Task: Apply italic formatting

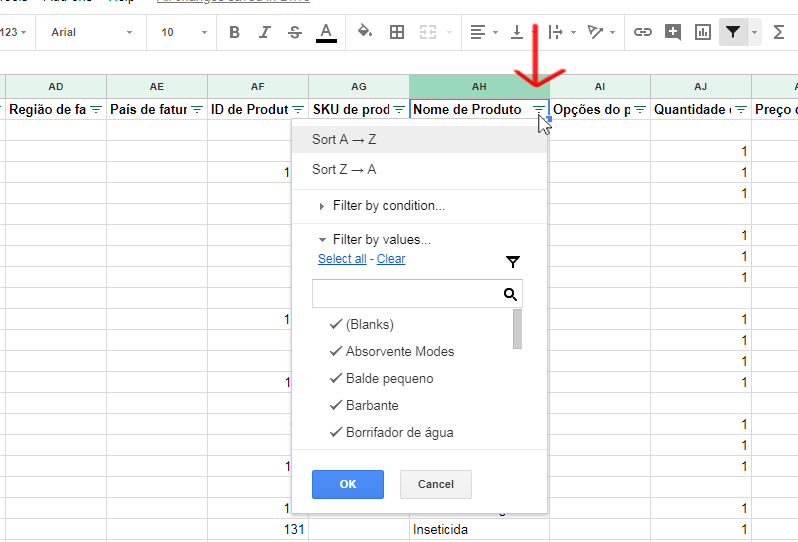Action: (264, 32)
